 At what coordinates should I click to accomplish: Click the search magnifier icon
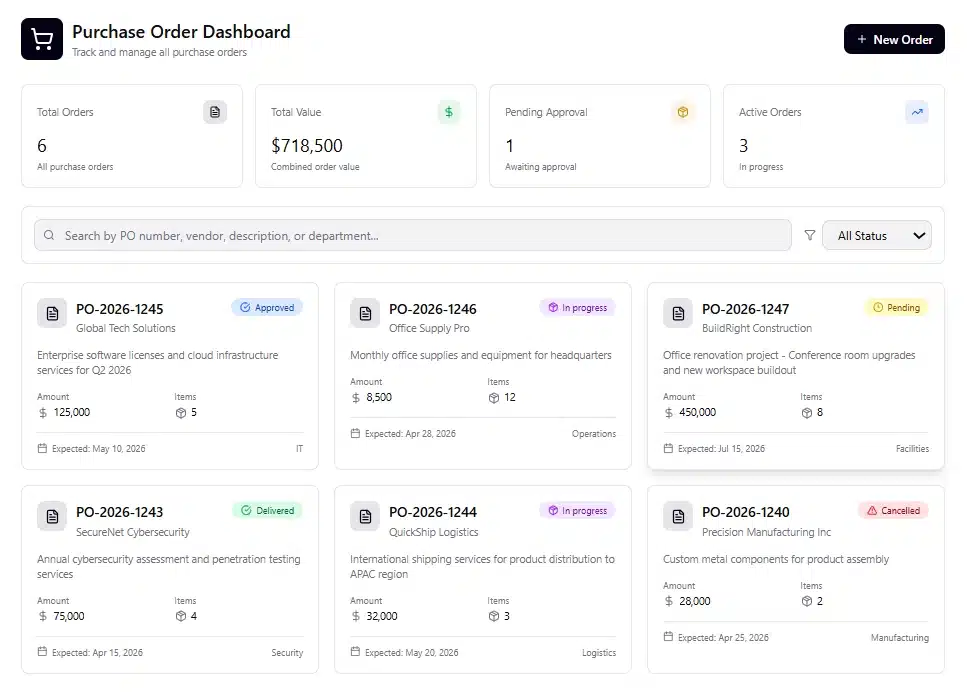(49, 235)
